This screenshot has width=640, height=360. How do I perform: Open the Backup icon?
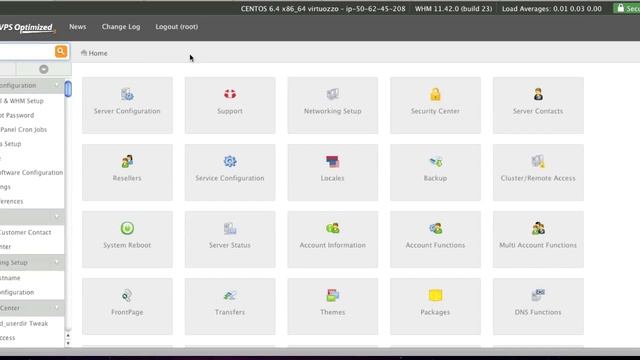435,162
